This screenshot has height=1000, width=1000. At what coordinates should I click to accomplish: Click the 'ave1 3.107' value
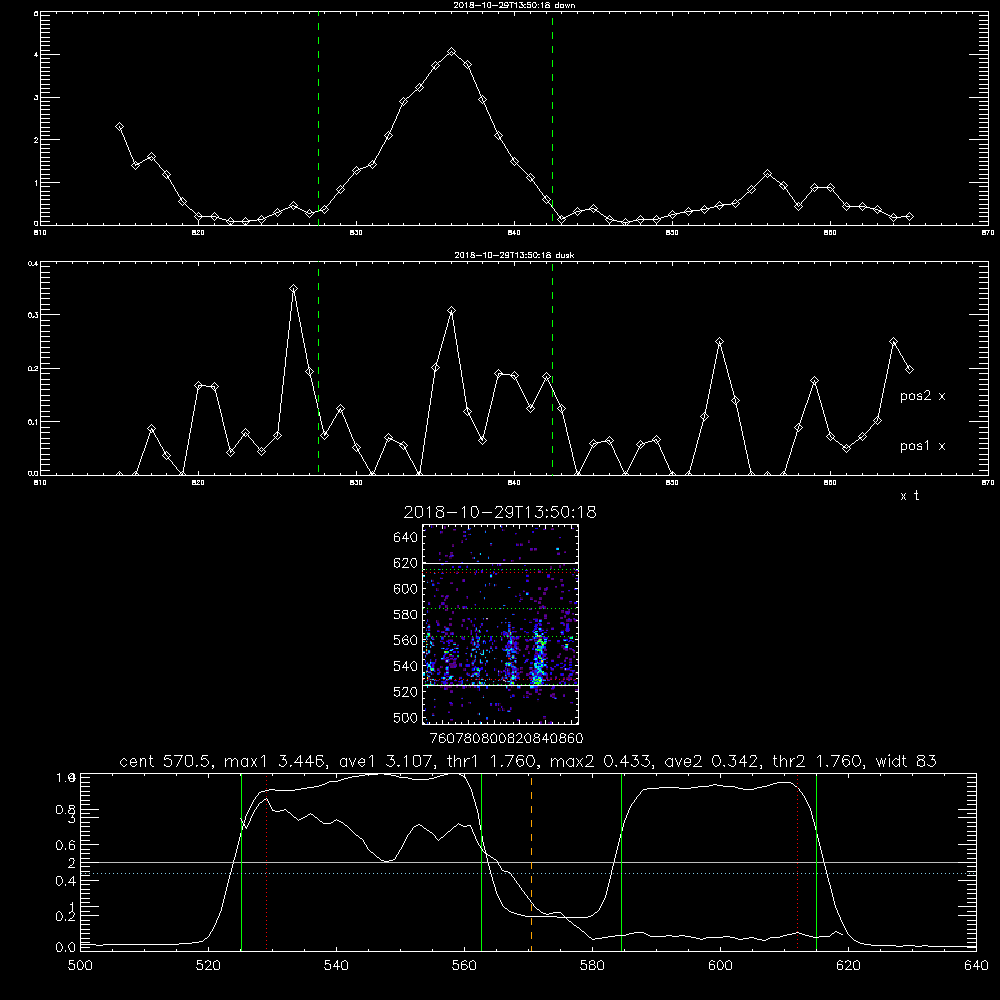(x=386, y=761)
